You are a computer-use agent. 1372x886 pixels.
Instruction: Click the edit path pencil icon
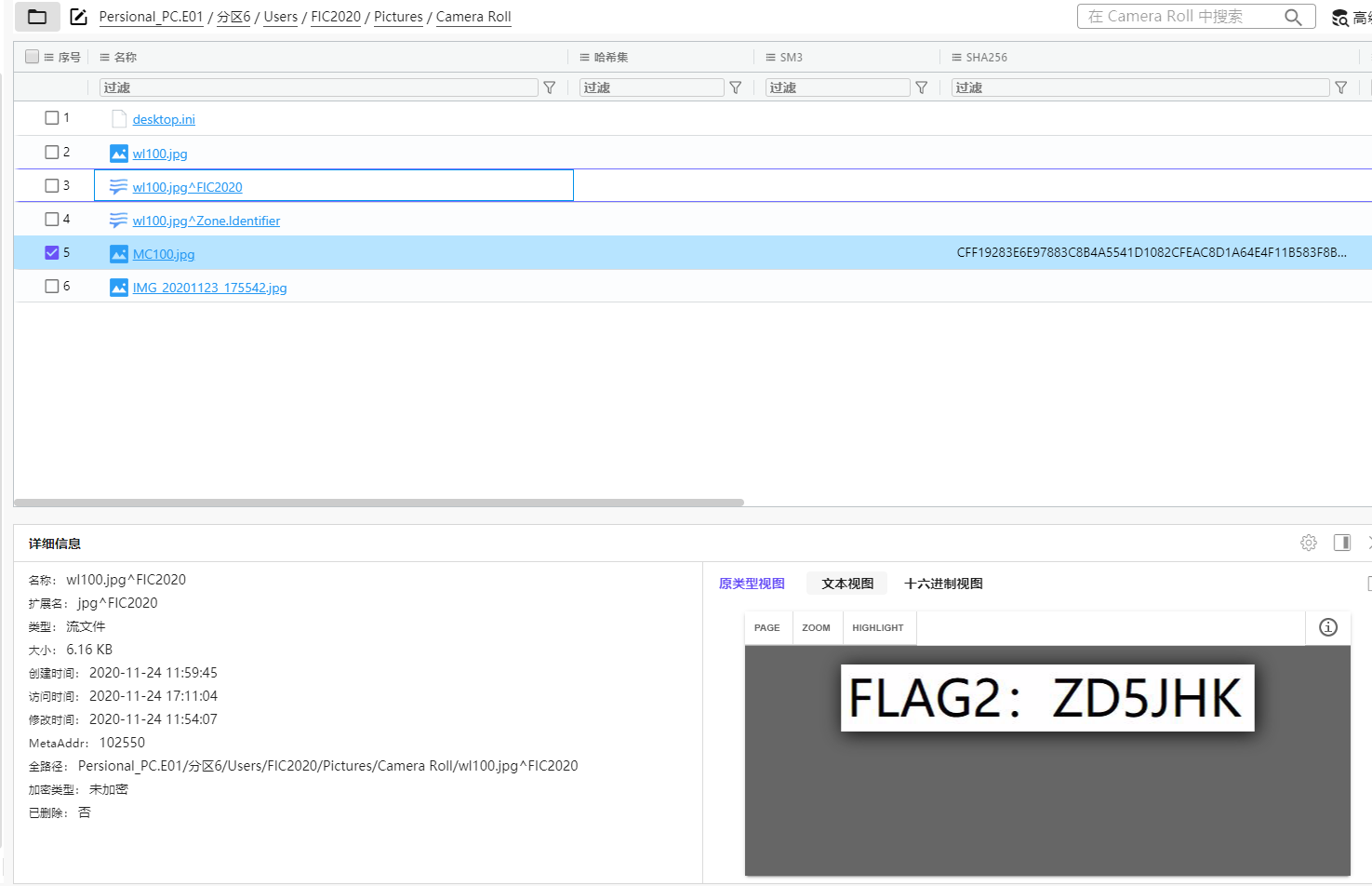pos(79,17)
